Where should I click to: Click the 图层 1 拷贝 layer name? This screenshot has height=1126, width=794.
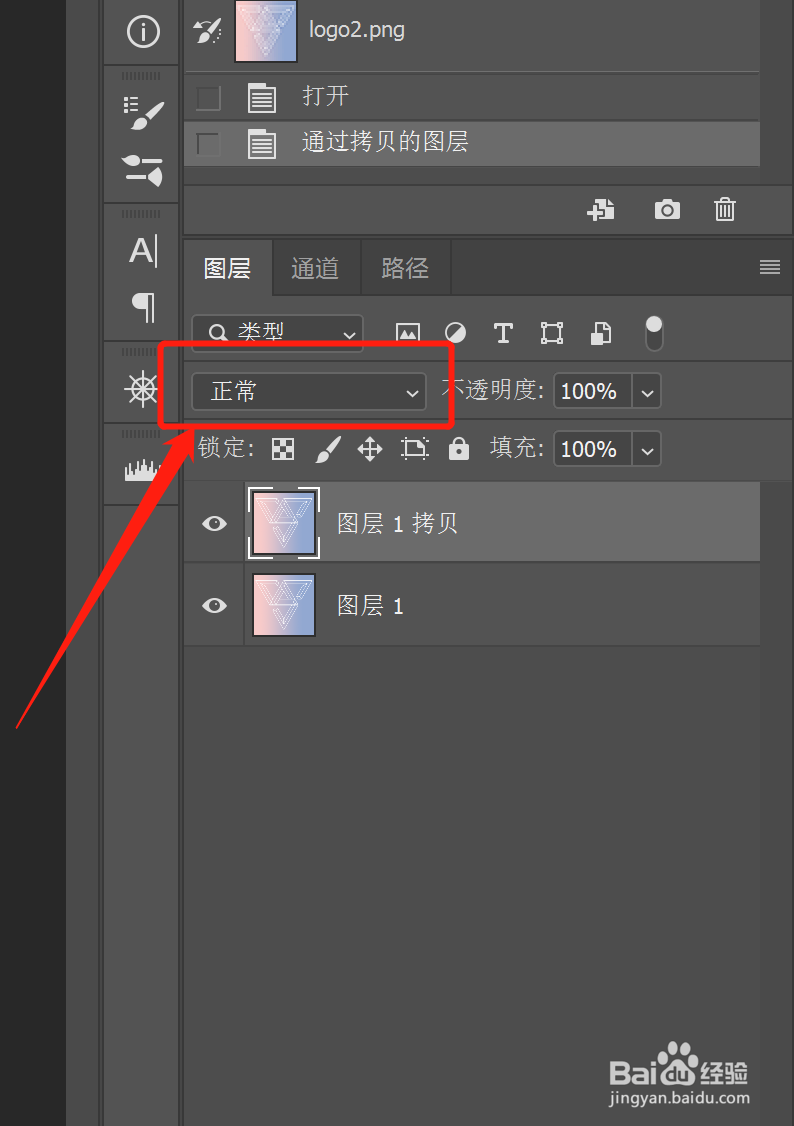397,524
